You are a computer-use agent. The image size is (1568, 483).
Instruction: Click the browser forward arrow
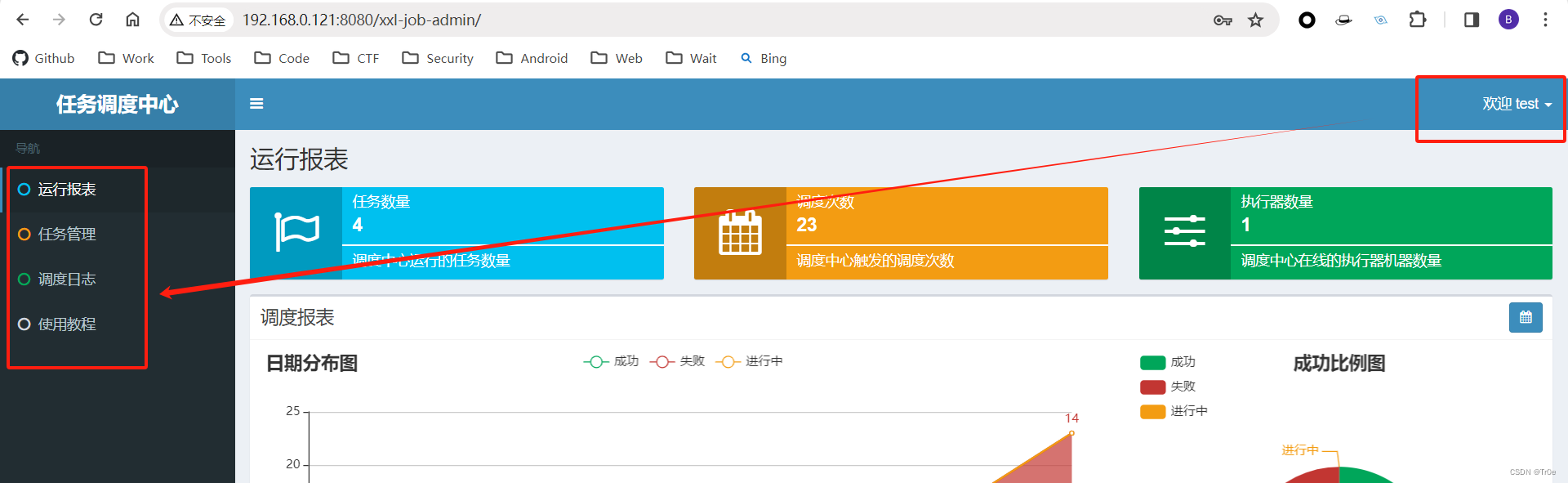59,20
